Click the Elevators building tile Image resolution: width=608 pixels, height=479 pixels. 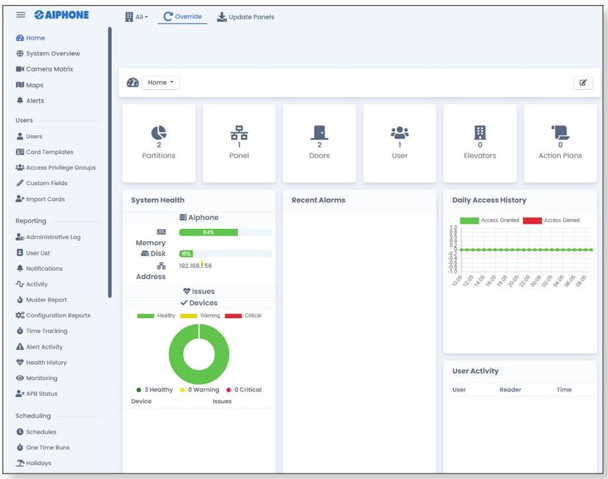pos(480,142)
